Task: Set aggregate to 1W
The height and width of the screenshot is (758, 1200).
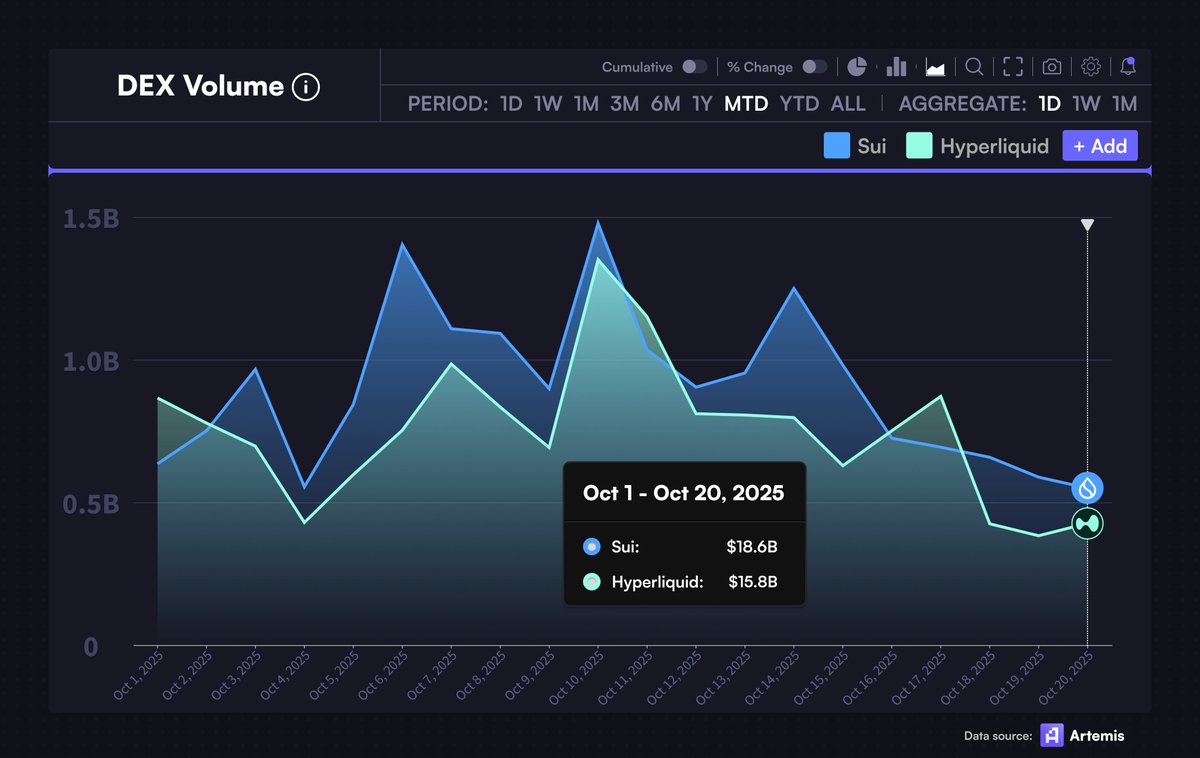Action: (1087, 103)
